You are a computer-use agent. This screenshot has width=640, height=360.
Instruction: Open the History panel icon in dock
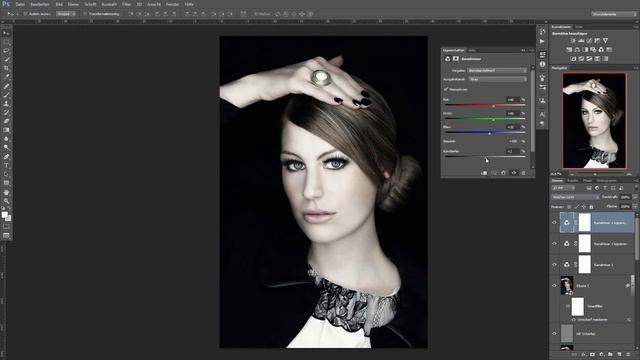[x=542, y=32]
